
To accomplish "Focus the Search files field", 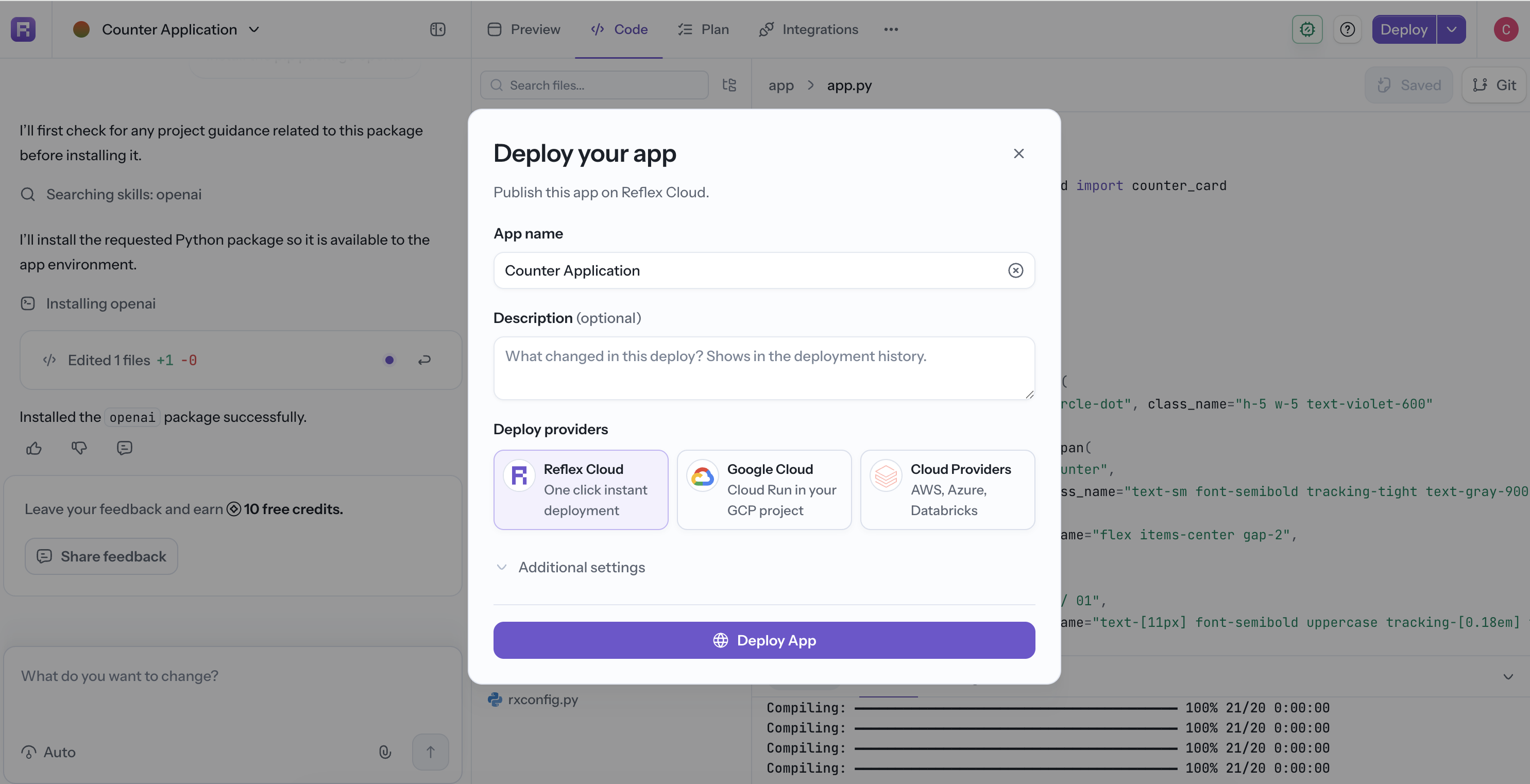I will [594, 85].
